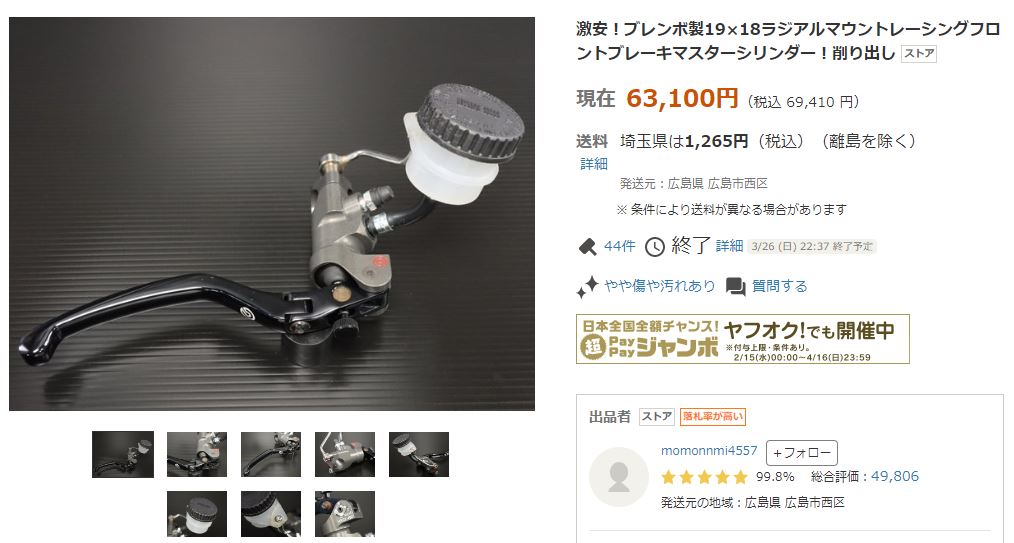Open the 44件 bid history link
1014x543 pixels.
pyautogui.click(x=620, y=246)
